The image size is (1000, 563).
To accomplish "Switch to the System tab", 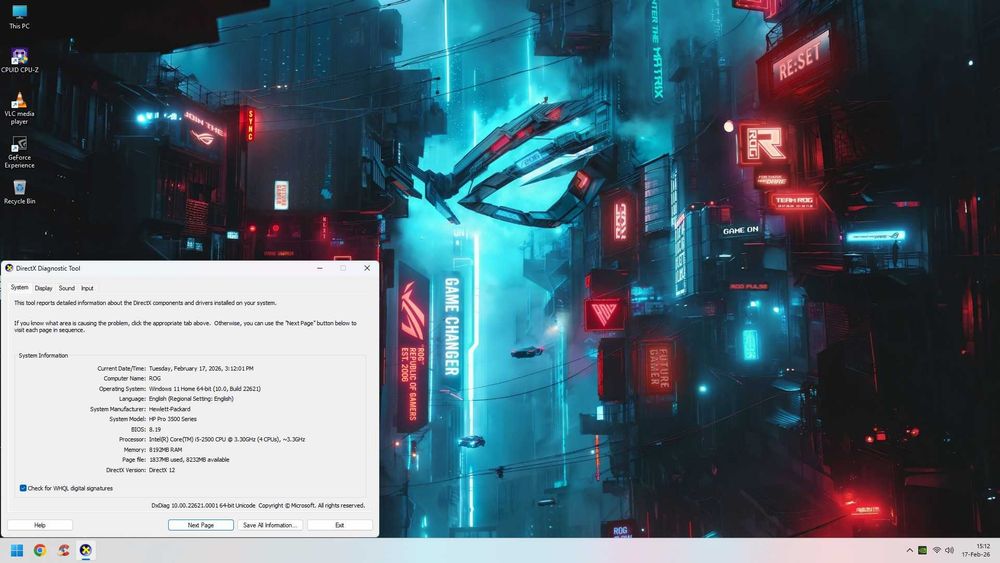I will (19, 288).
